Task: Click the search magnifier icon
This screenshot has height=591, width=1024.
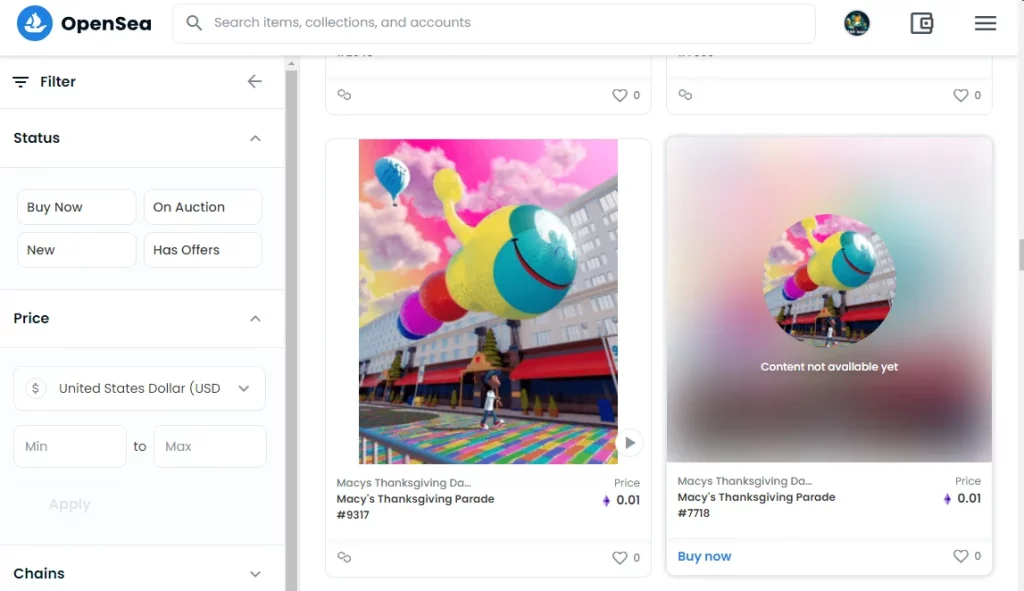Action: 193,23
